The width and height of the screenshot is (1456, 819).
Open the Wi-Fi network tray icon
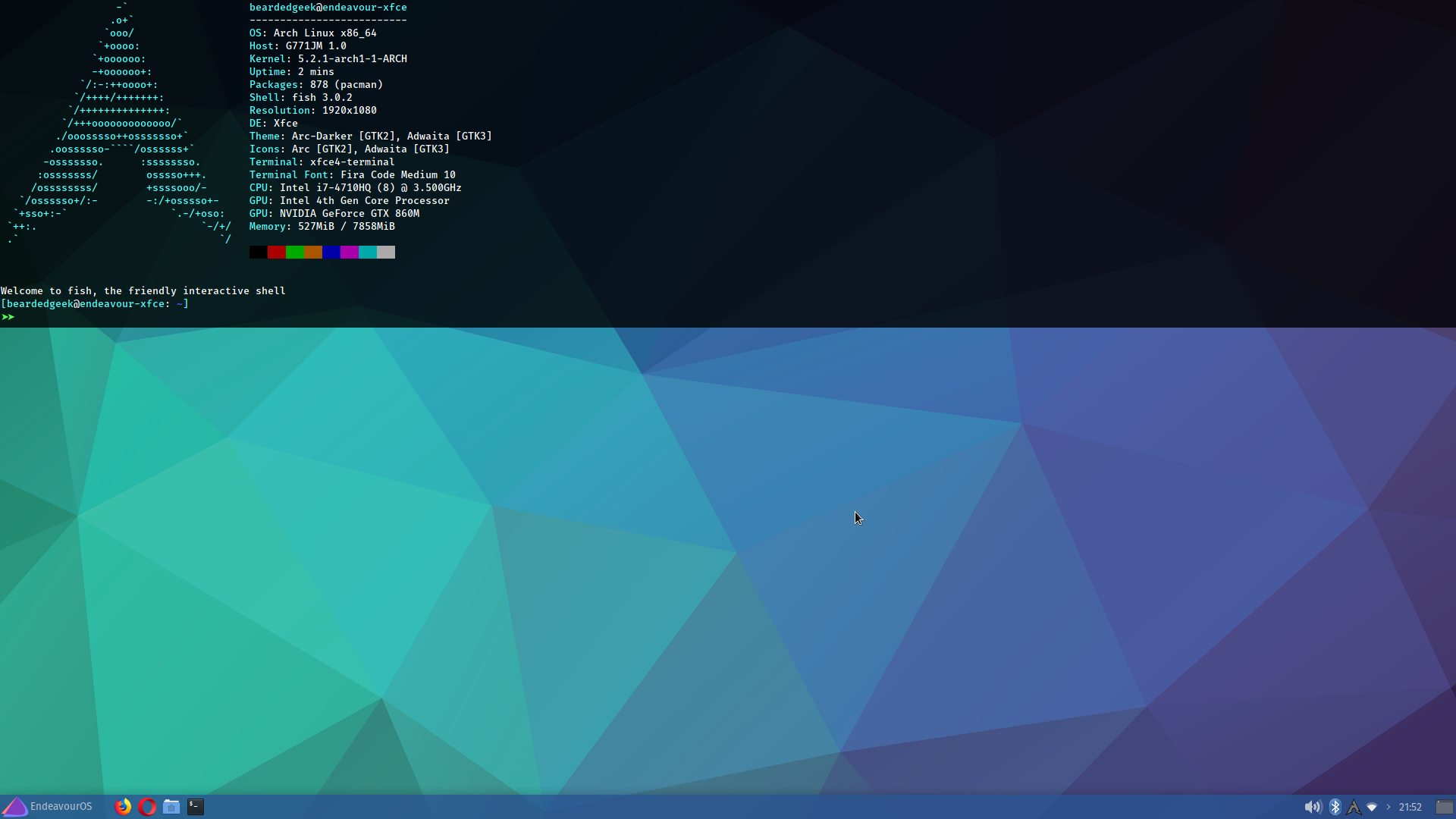[1372, 807]
